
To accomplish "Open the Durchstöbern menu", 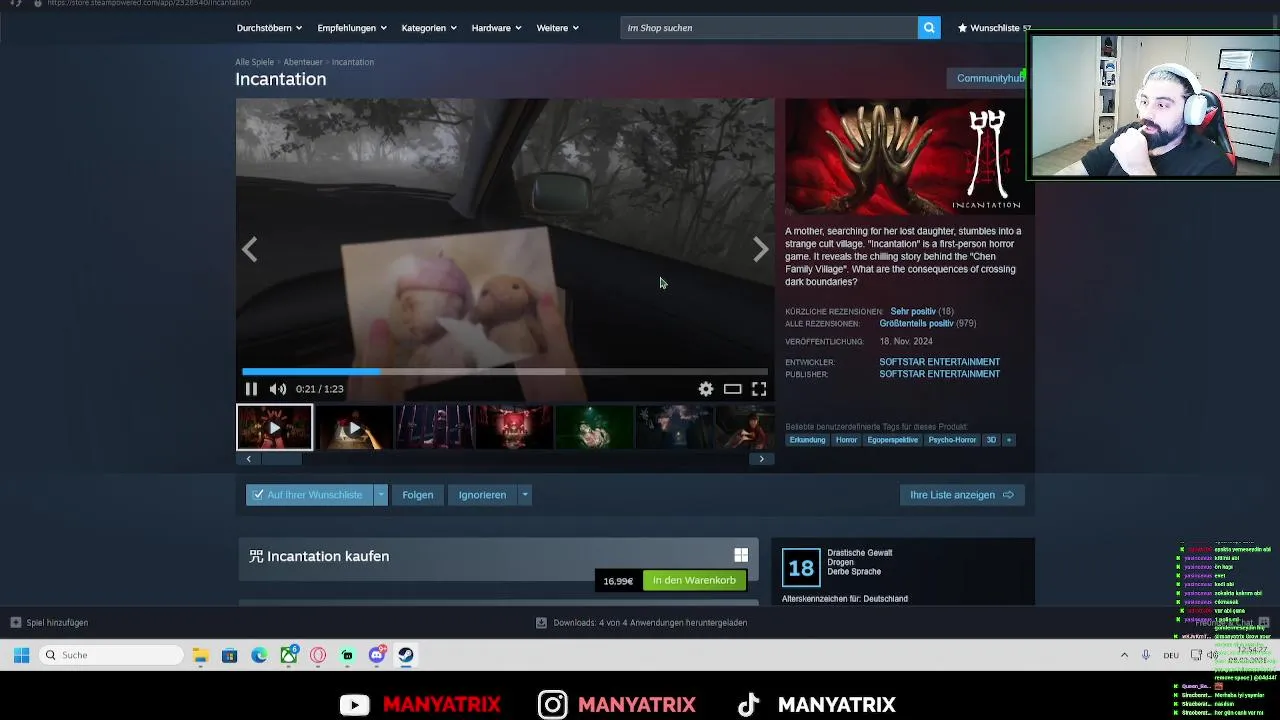I will coord(269,28).
